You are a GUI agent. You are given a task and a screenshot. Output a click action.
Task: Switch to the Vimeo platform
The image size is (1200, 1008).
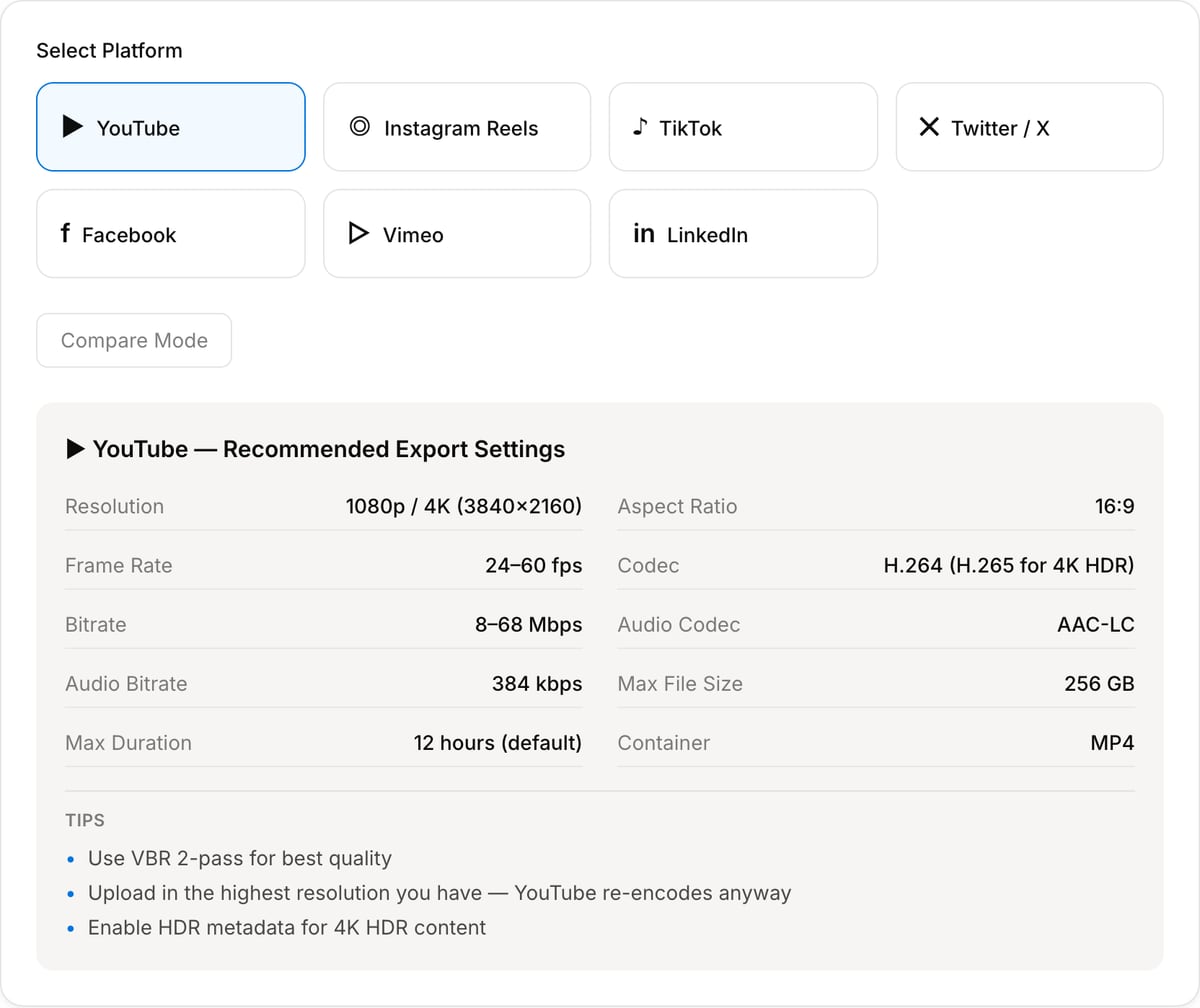(x=457, y=234)
